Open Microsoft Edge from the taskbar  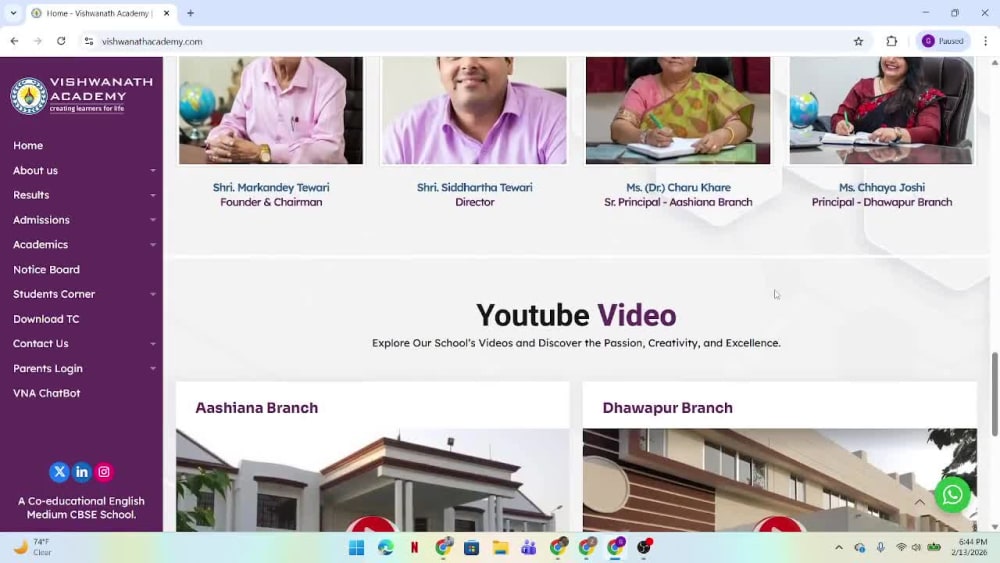tap(385, 547)
